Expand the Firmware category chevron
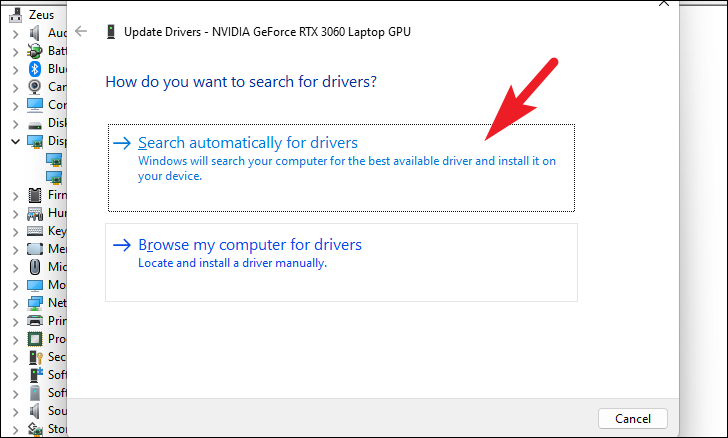The image size is (728, 438). (15, 196)
